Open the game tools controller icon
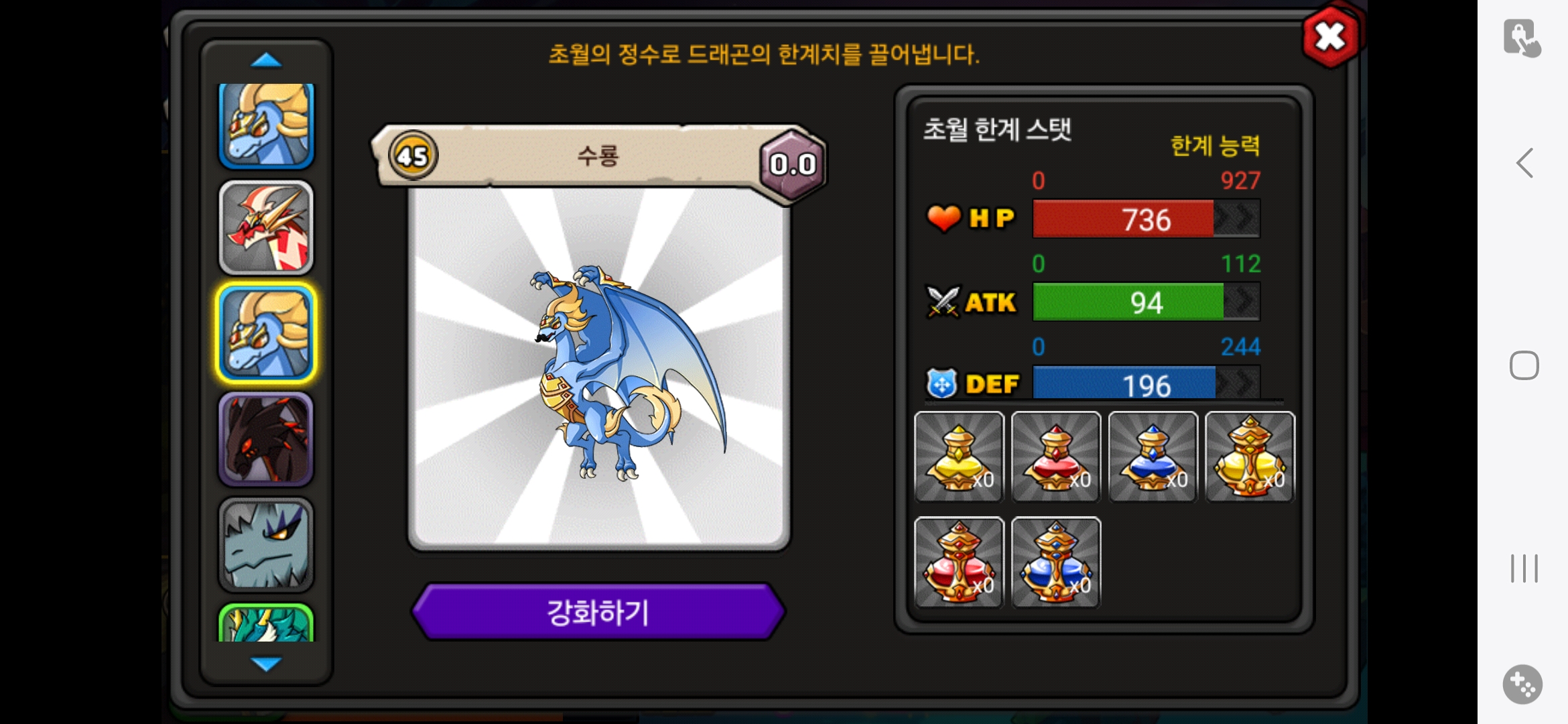Viewport: 1568px width, 724px height. click(1522, 684)
